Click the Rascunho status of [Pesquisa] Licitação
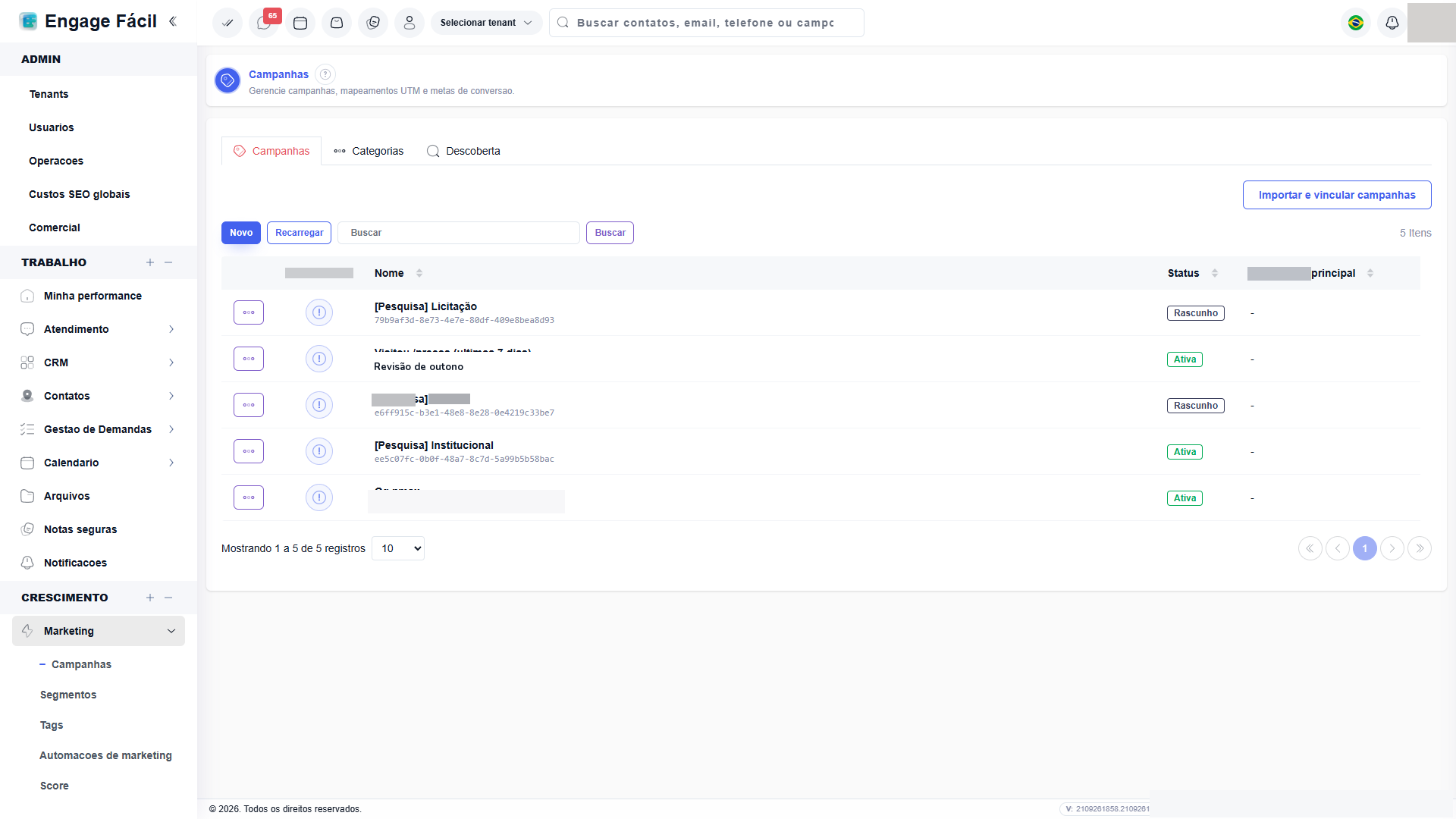This screenshot has width=1456, height=819. pos(1196,313)
